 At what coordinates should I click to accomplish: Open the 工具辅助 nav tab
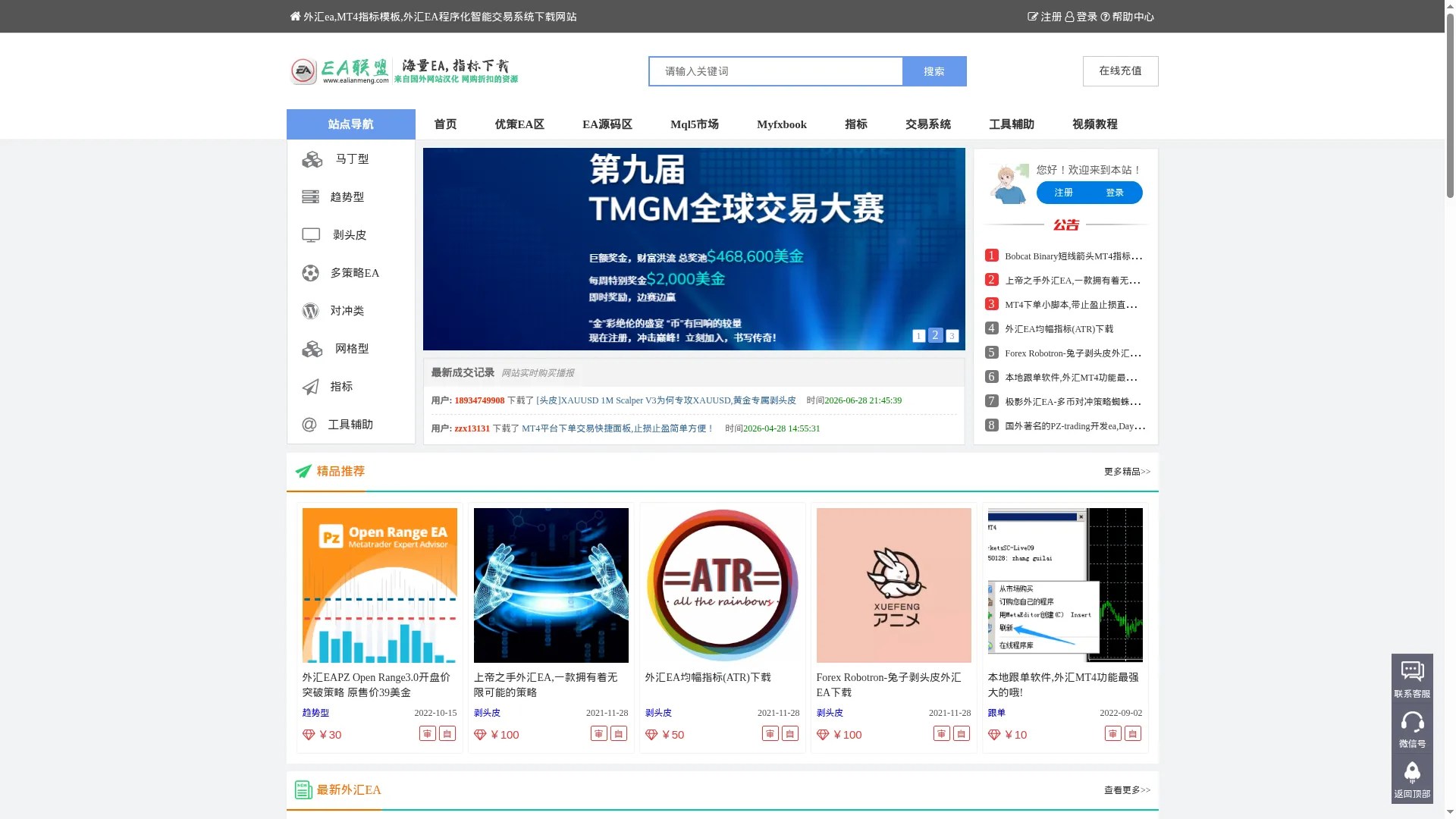[1012, 124]
